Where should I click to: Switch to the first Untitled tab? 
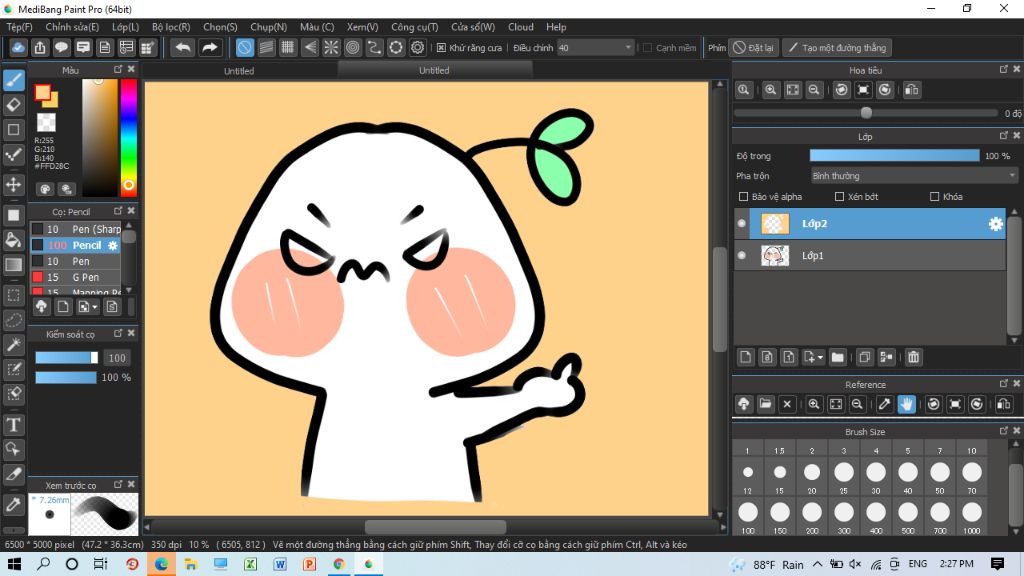tap(239, 71)
